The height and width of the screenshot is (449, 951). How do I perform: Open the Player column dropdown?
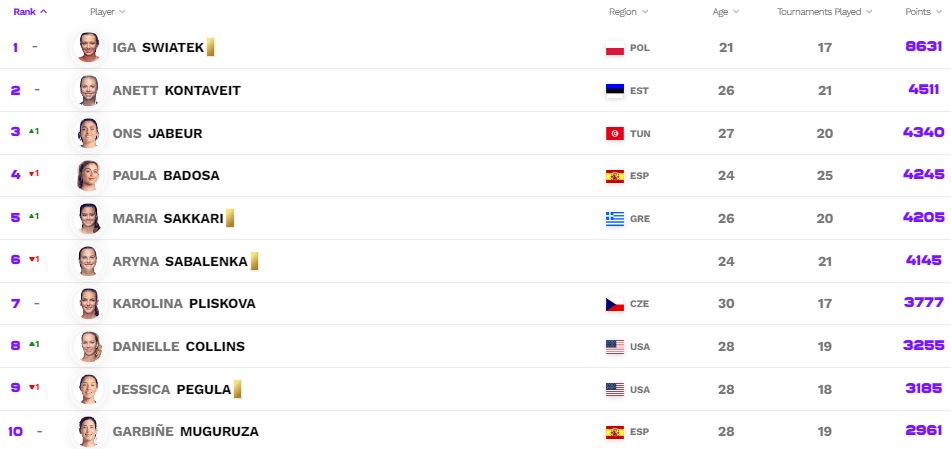108,12
